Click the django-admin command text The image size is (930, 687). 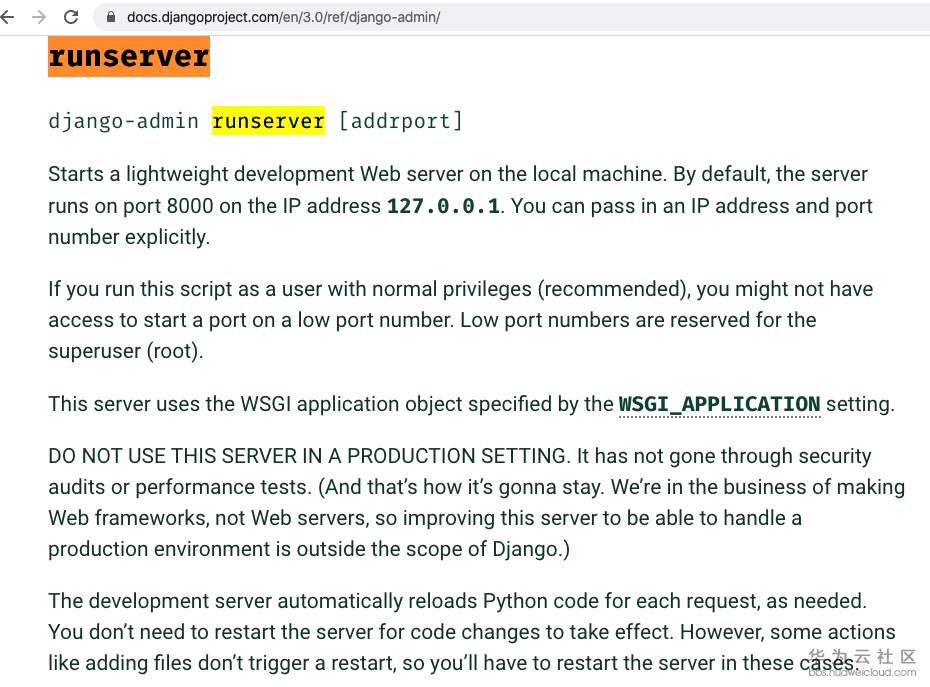(123, 121)
